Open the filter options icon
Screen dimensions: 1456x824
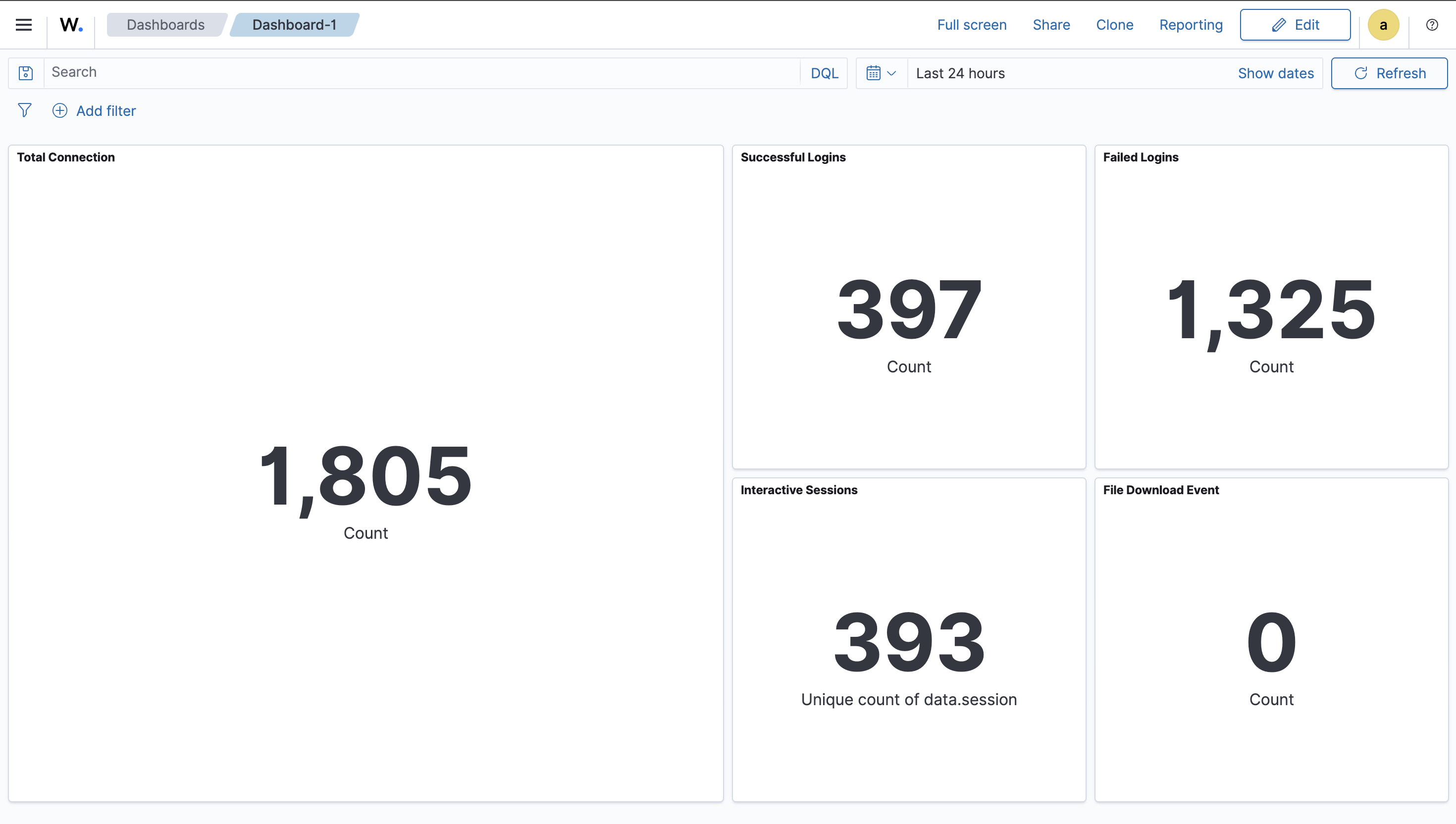pyautogui.click(x=25, y=110)
